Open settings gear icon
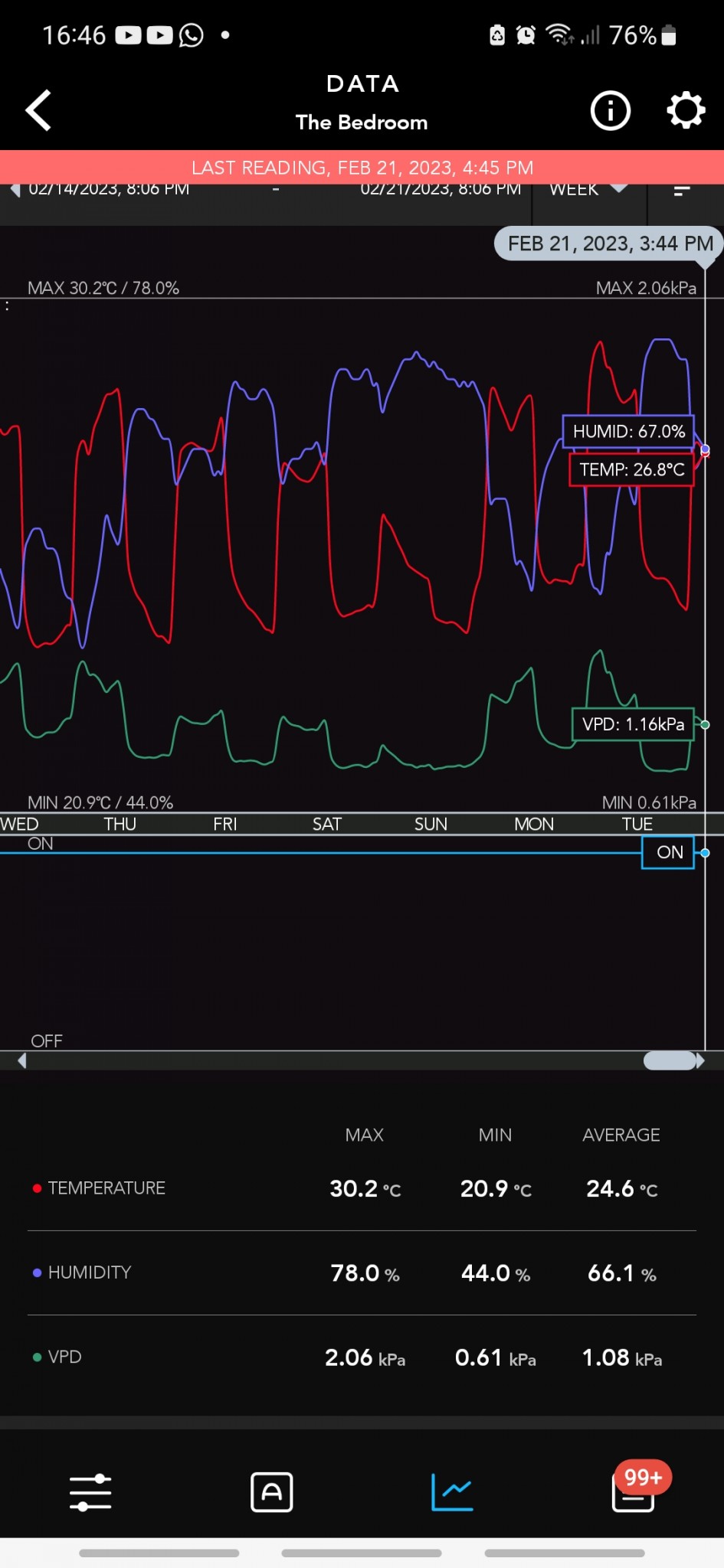This screenshot has width=724, height=1568. pyautogui.click(x=685, y=111)
